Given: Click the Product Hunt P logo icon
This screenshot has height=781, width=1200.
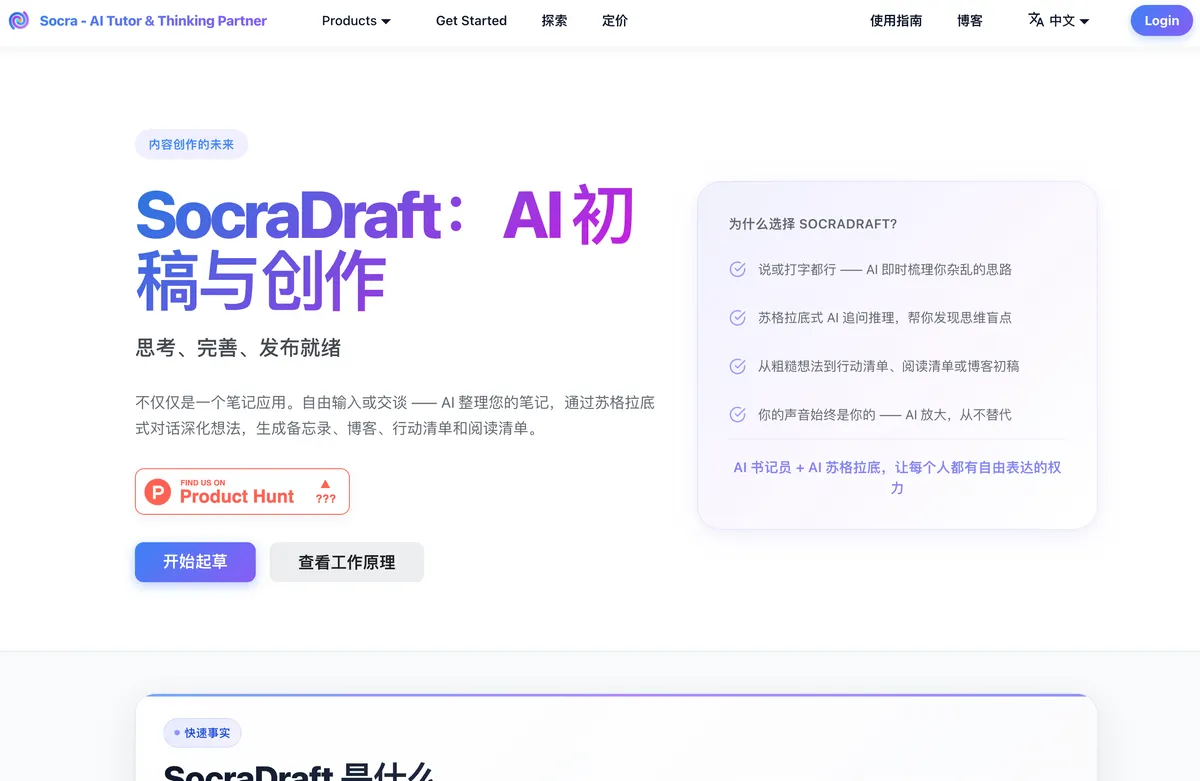Looking at the screenshot, I should 158,491.
